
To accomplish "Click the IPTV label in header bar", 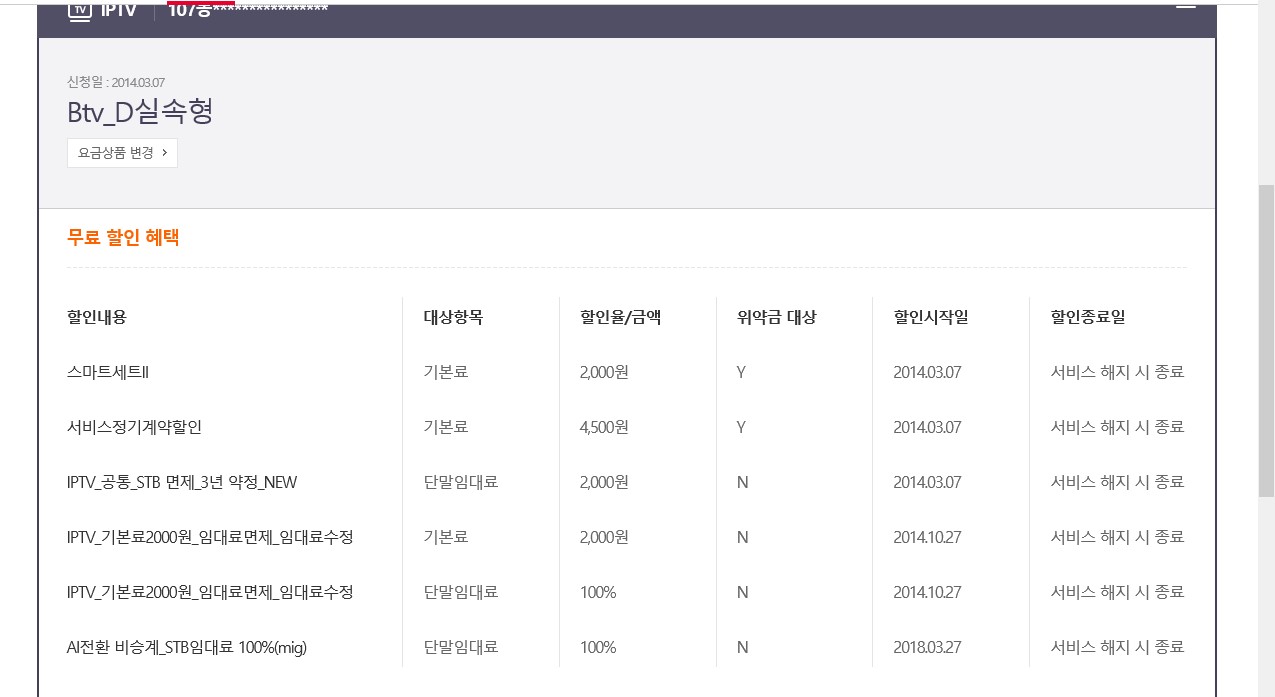I will (119, 10).
